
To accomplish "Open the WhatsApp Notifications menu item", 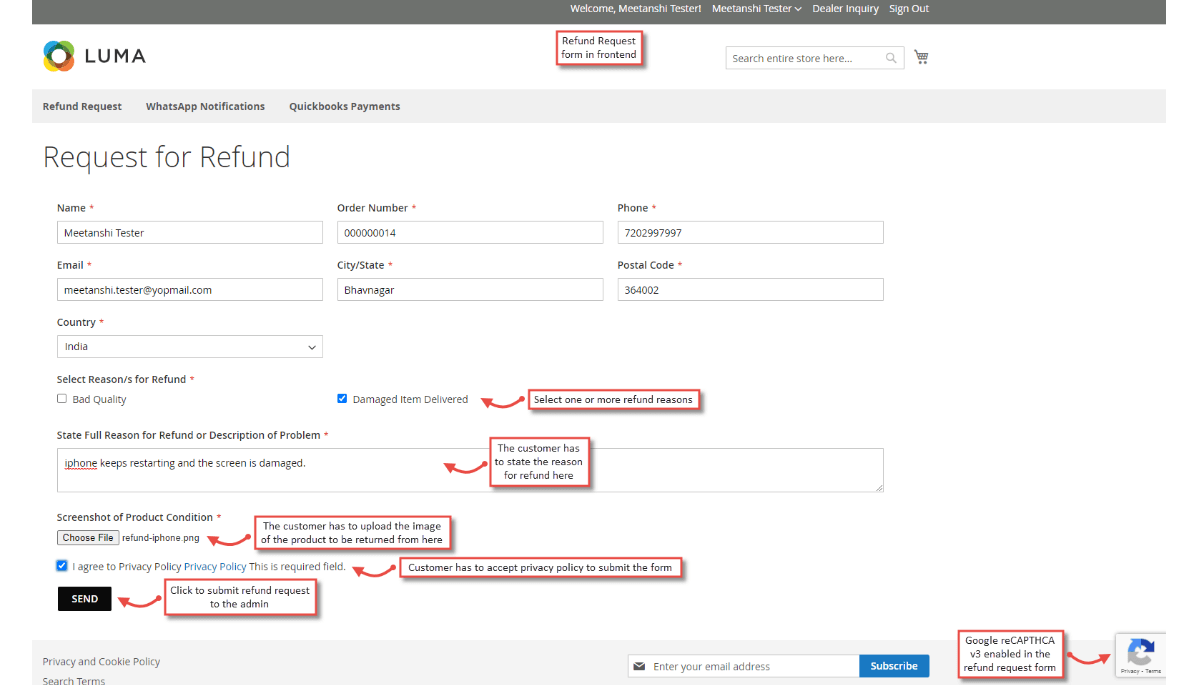I will (x=205, y=106).
